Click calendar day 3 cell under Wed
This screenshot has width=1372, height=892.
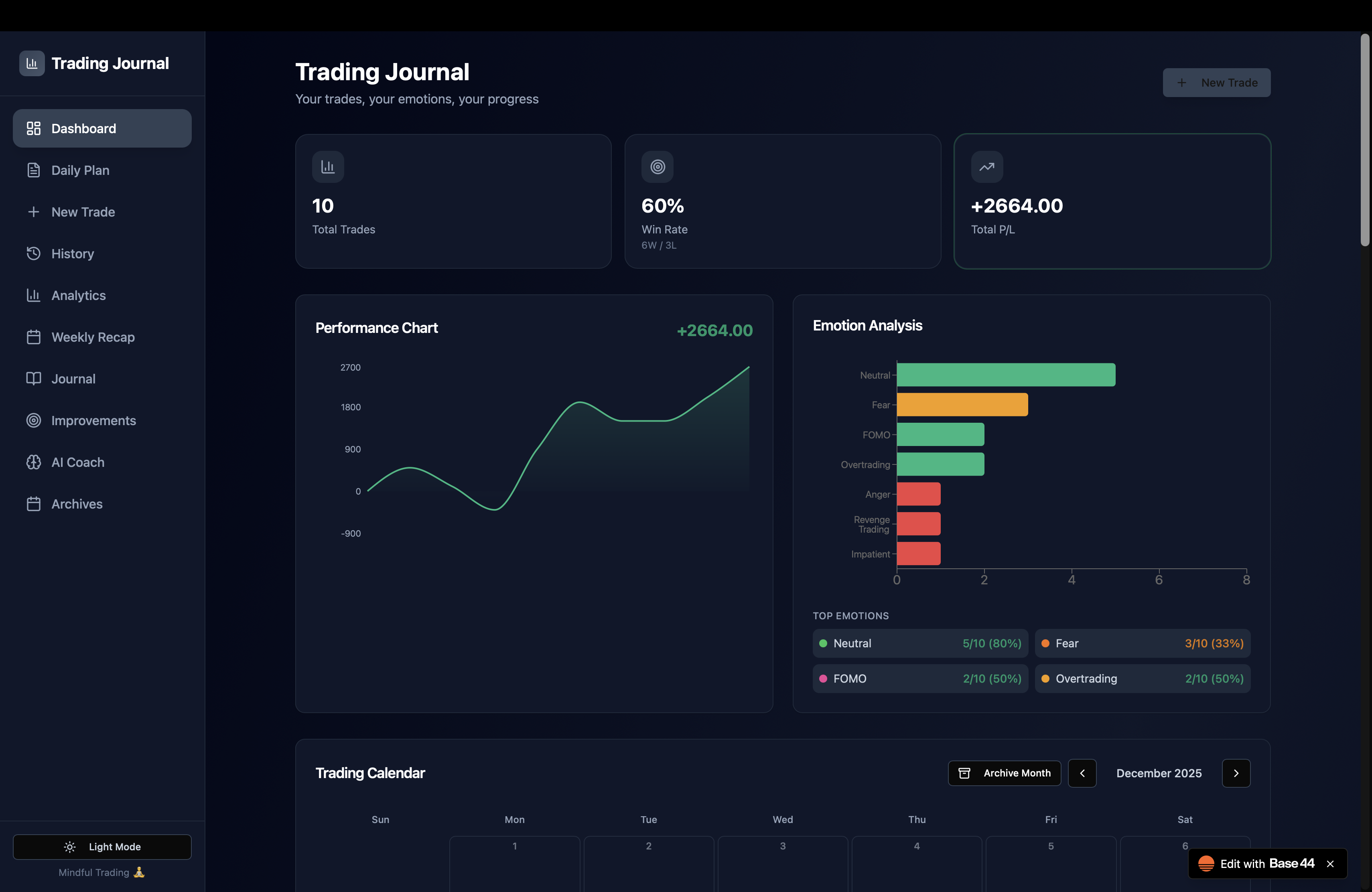click(783, 864)
